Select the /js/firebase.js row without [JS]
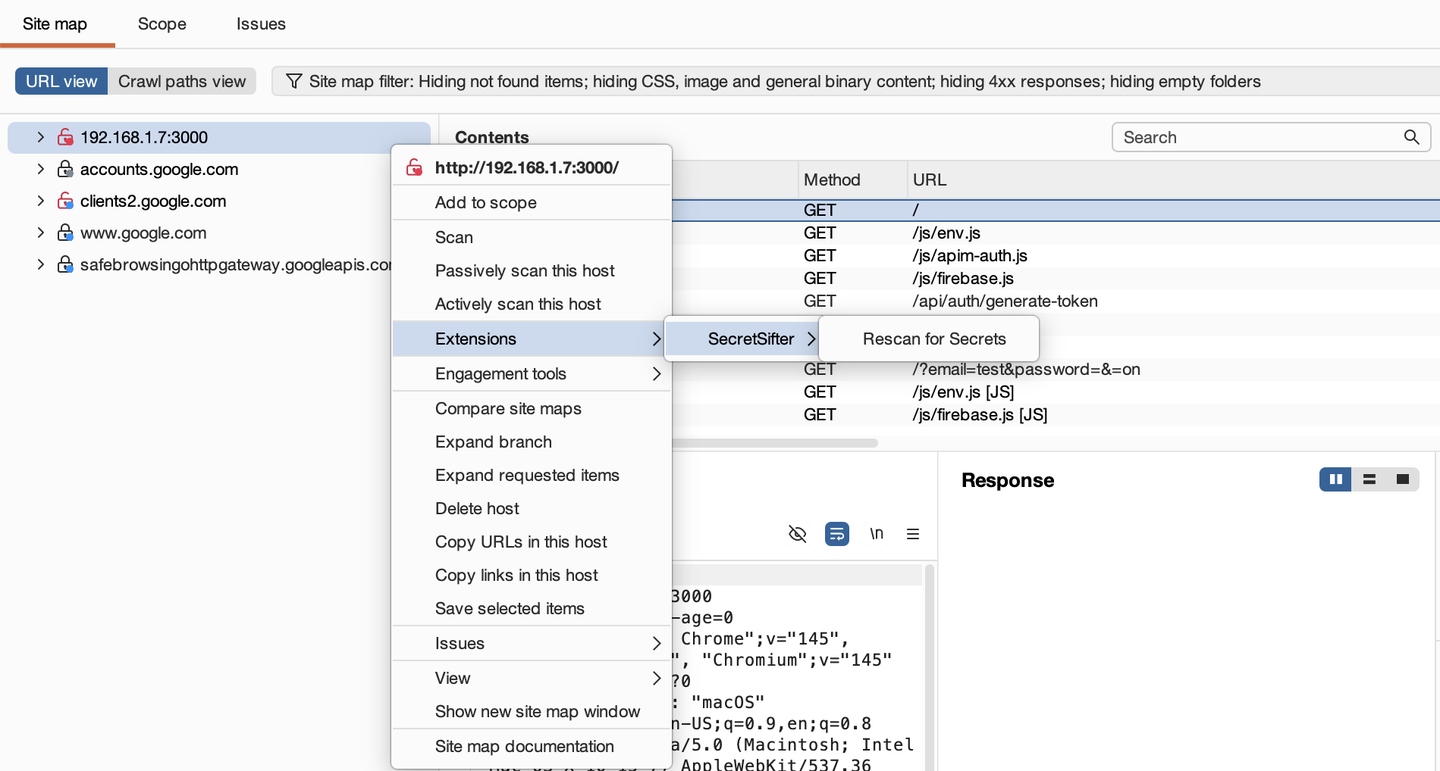The width and height of the screenshot is (1440, 771). coord(1055,278)
